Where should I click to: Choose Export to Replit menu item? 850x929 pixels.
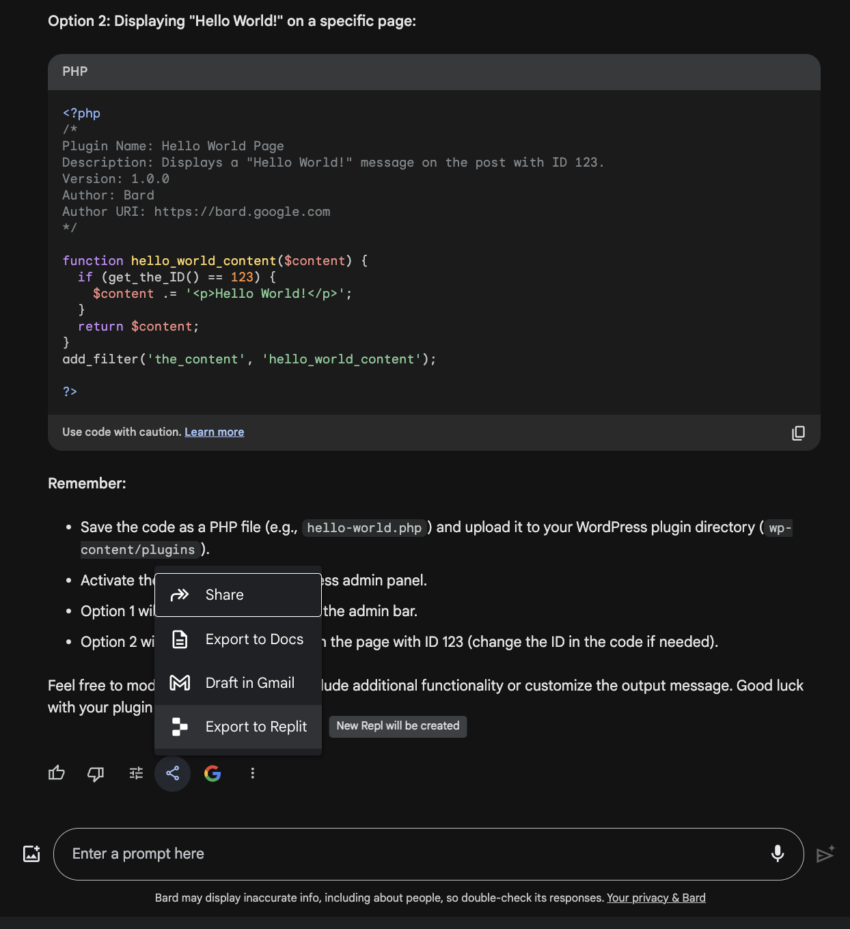pos(238,727)
